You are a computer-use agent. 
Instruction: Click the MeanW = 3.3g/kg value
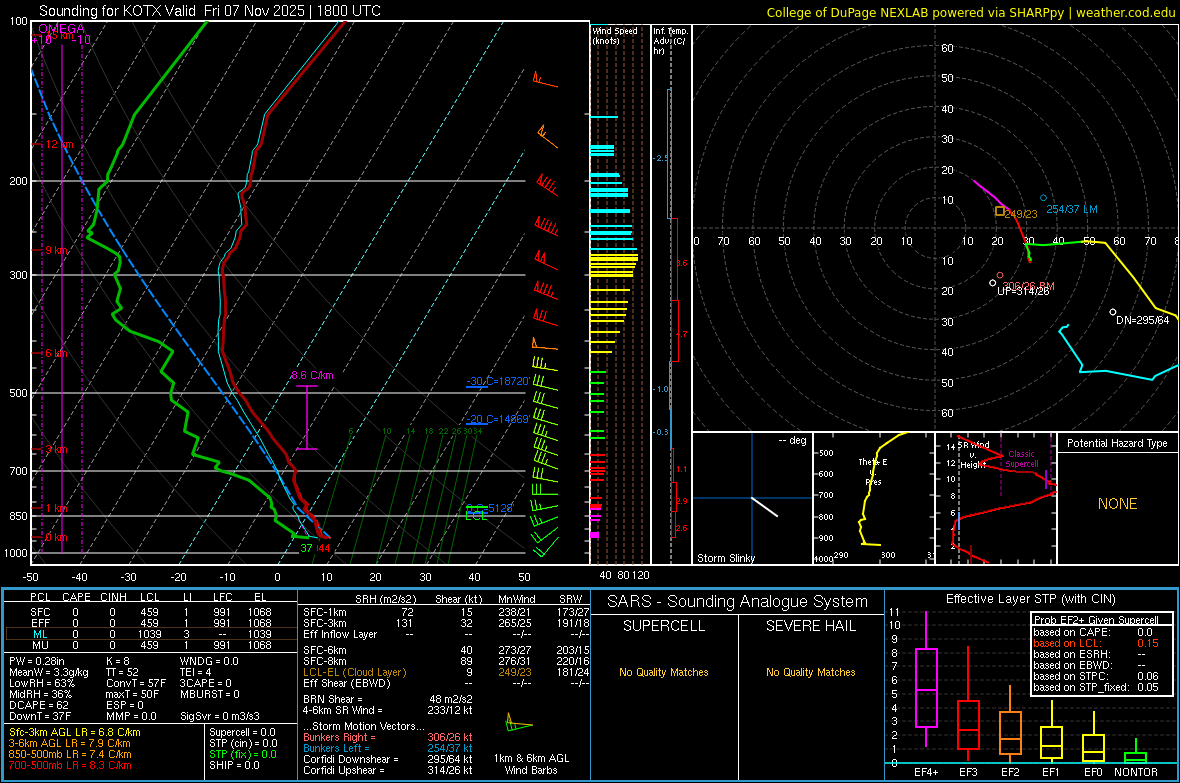48,672
